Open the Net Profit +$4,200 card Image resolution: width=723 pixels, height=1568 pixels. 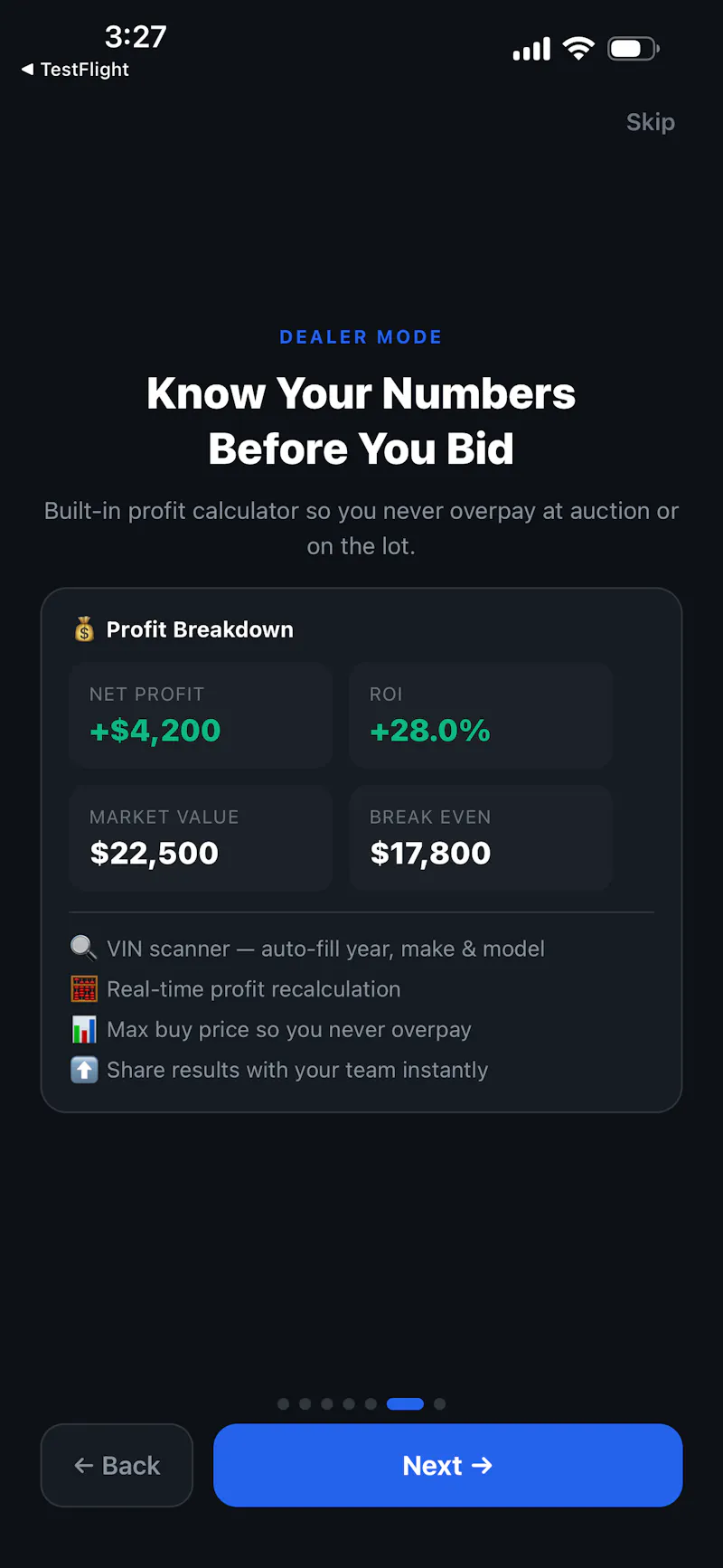(x=201, y=715)
